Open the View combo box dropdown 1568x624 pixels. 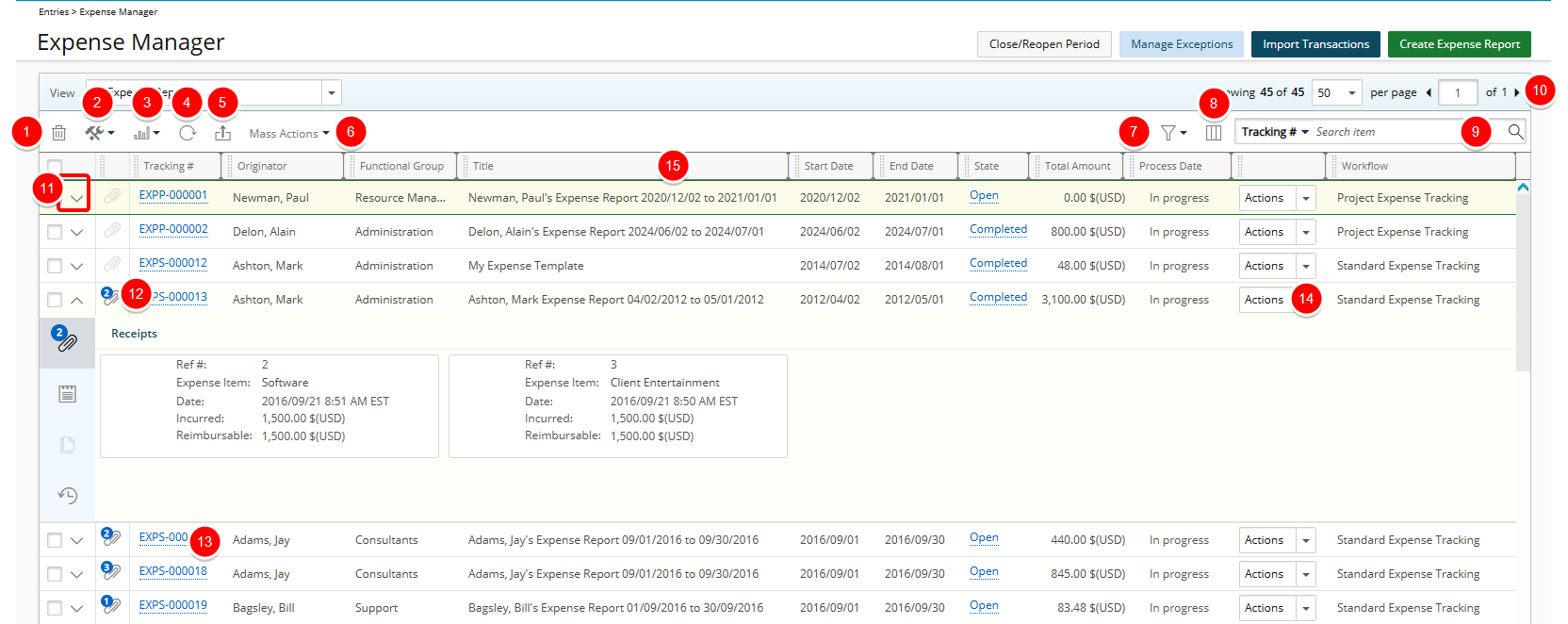[331, 92]
